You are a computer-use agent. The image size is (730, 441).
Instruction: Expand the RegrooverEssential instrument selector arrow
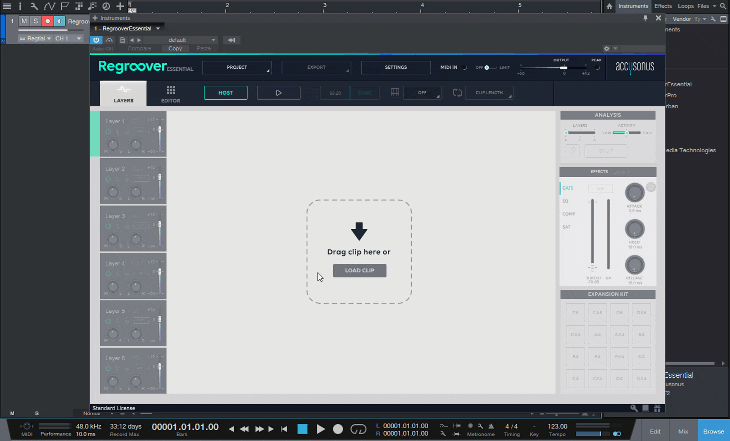[x=158, y=28]
